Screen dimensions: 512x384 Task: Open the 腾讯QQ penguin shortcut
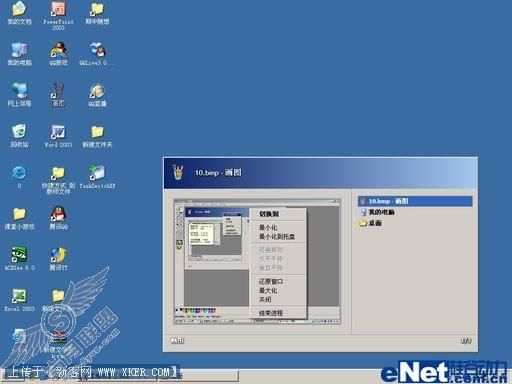pyautogui.click(x=58, y=218)
